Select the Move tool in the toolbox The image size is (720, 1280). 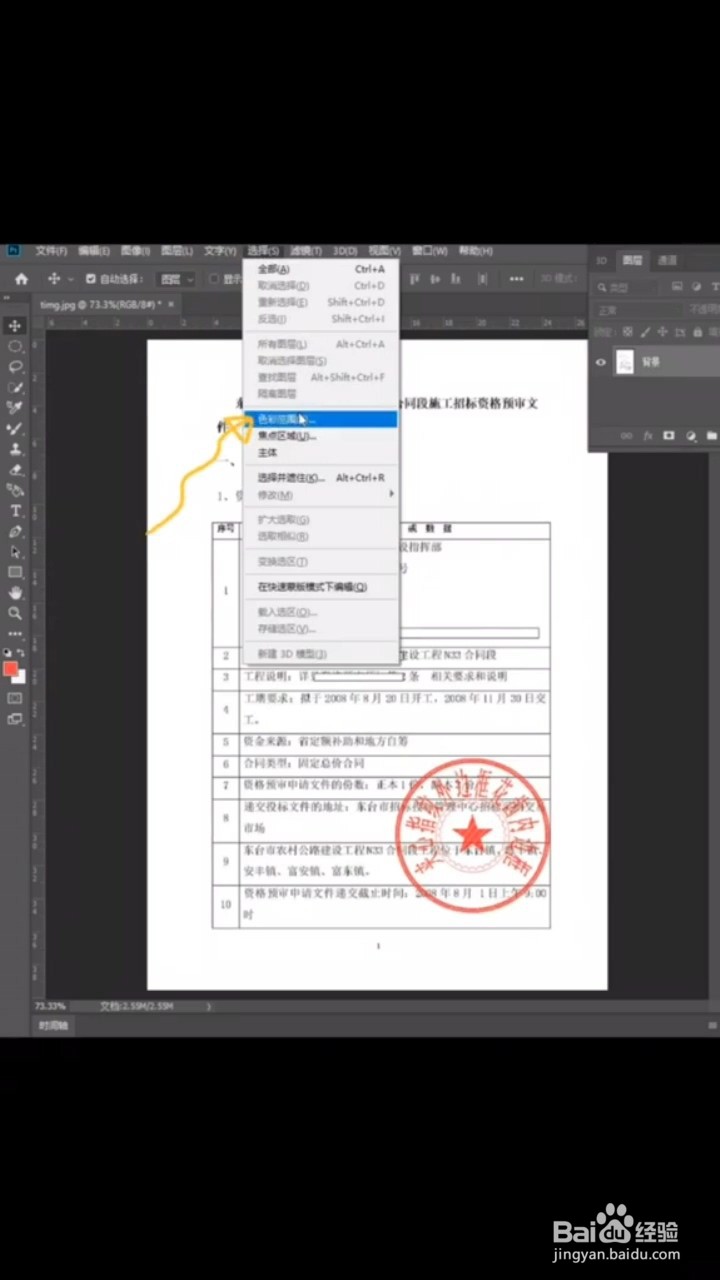15,326
